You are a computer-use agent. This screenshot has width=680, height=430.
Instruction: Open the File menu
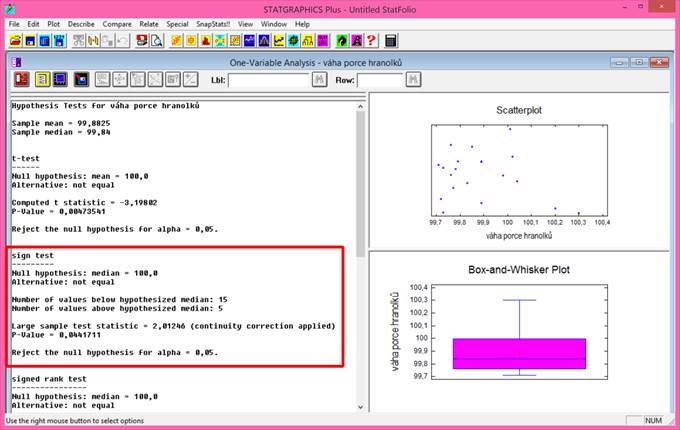(x=14, y=24)
